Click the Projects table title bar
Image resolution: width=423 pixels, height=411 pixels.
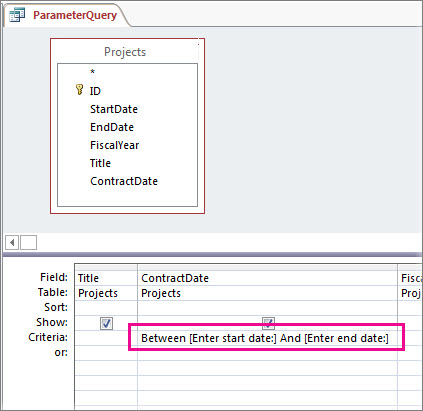tap(125, 52)
